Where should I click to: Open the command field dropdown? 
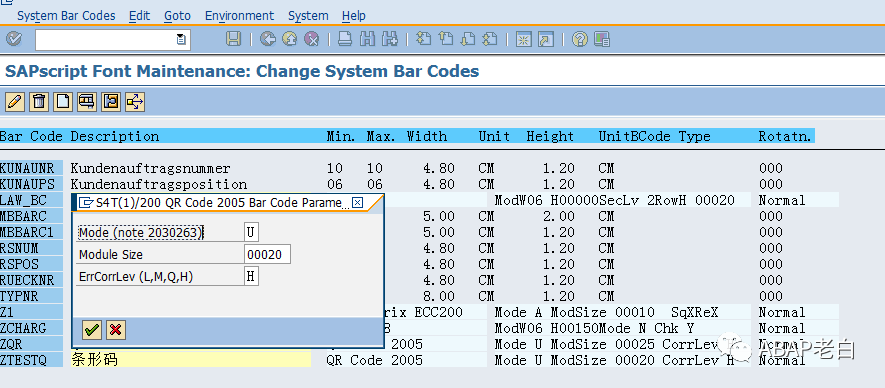click(x=181, y=40)
